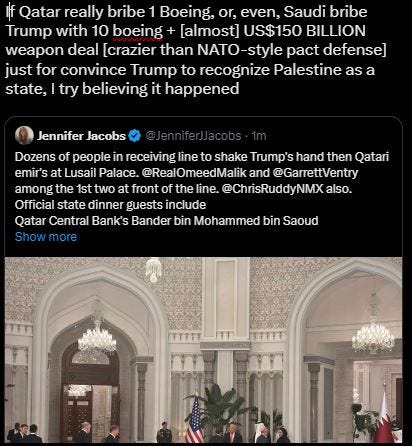The width and height of the screenshot is (412, 446).
Task: Open Jennifer Jacobs' profile avatar
Action: (x=24, y=135)
